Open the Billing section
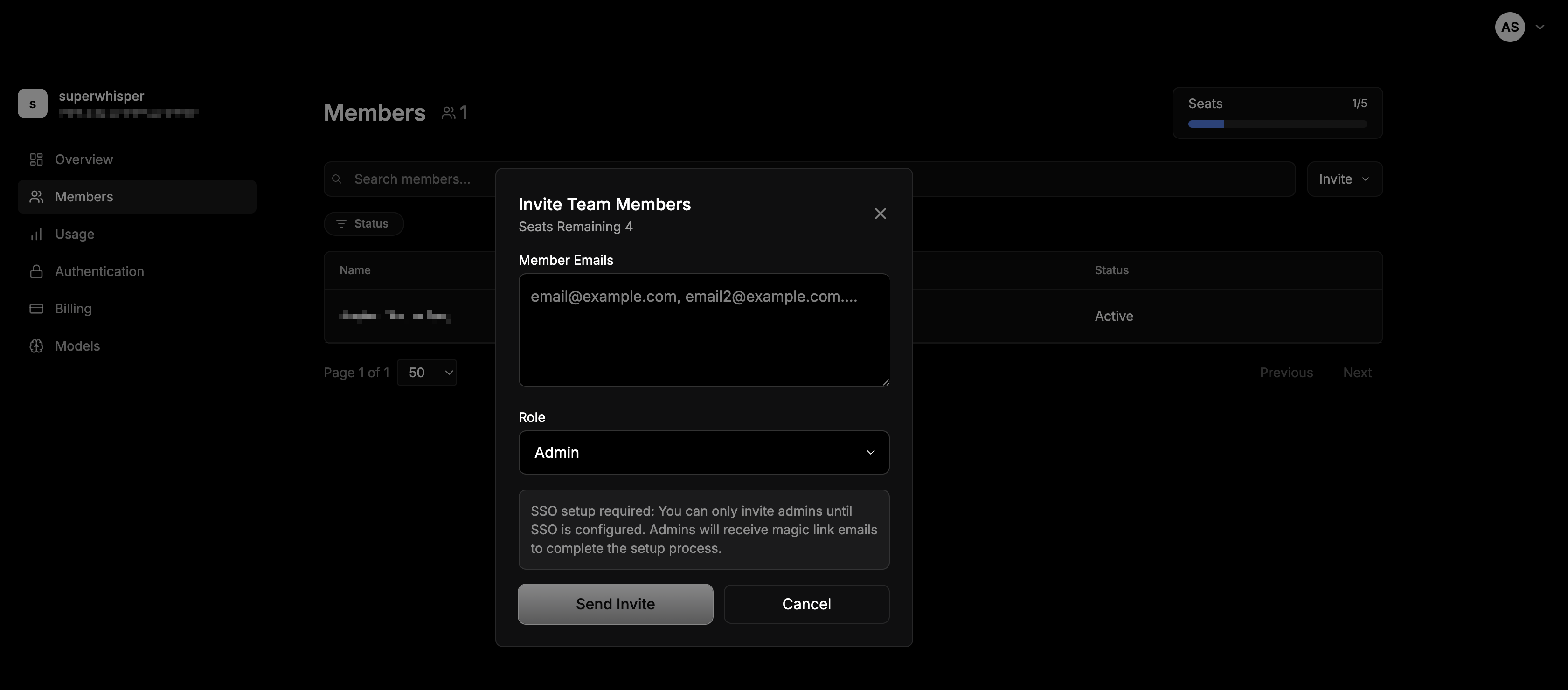This screenshot has width=1568, height=690. 72,309
